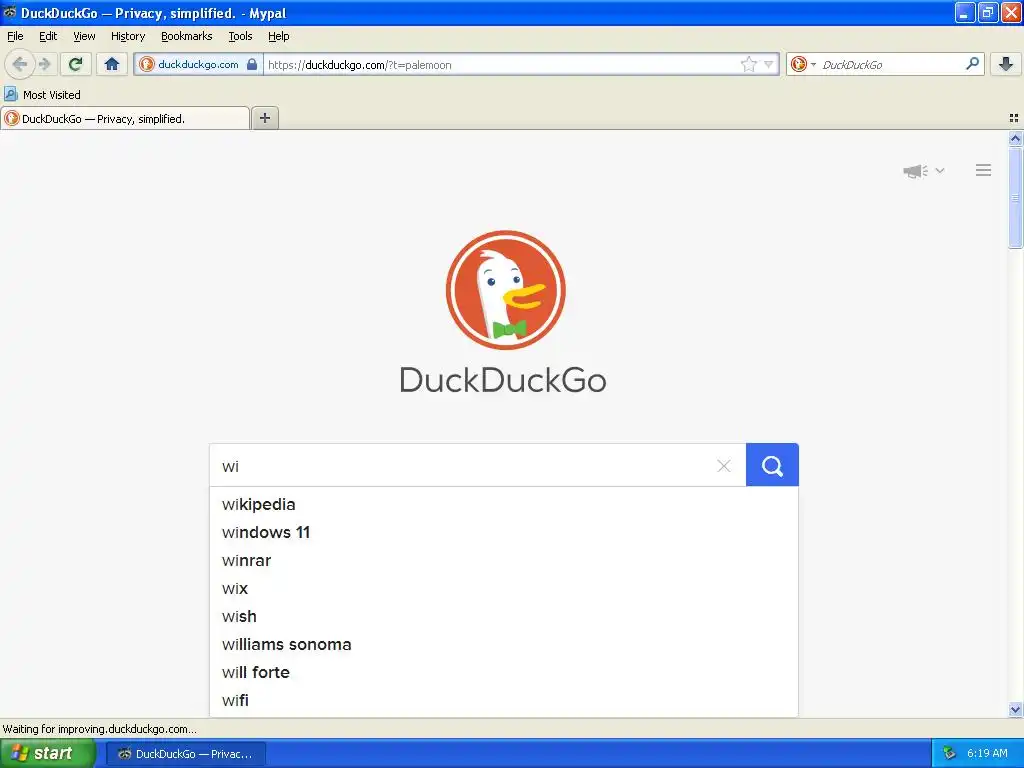Screen dimensions: 1024x768
Task: Click the megaphone announcements icon
Action: pyautogui.click(x=916, y=170)
